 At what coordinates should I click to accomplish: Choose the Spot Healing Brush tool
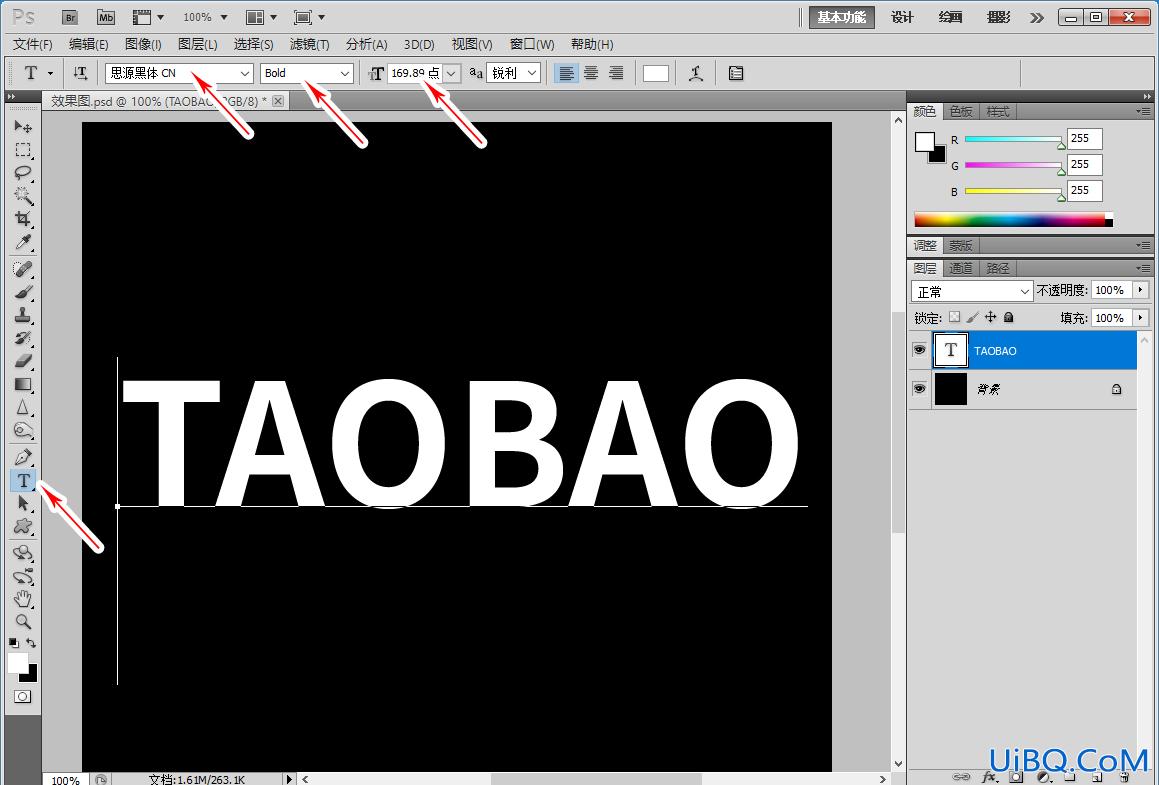(23, 269)
